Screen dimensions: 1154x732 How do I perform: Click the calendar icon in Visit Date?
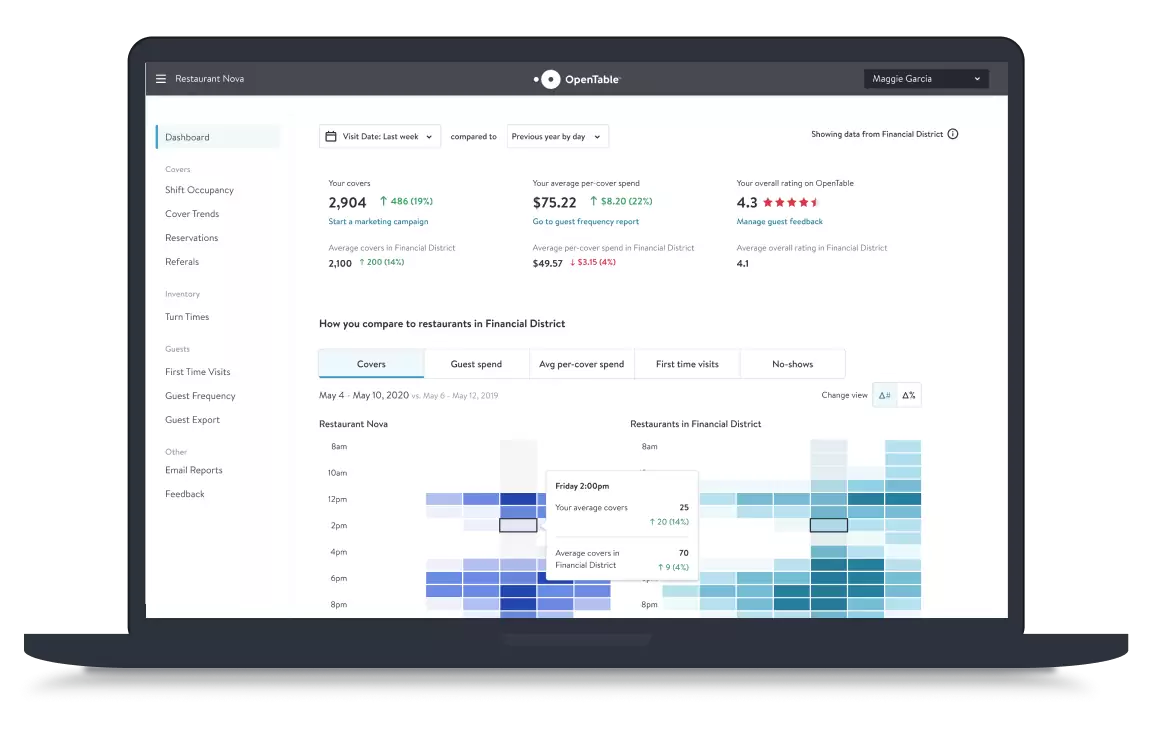pyautogui.click(x=330, y=136)
